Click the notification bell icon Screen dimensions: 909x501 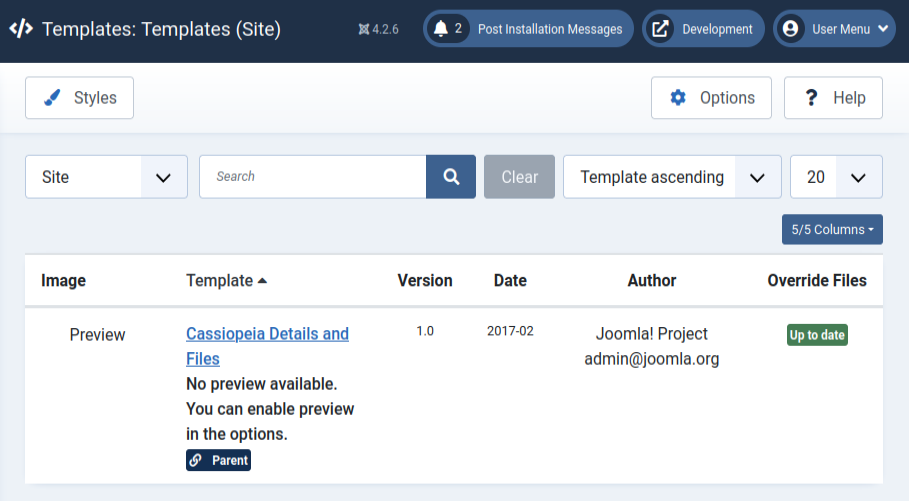tap(441, 29)
